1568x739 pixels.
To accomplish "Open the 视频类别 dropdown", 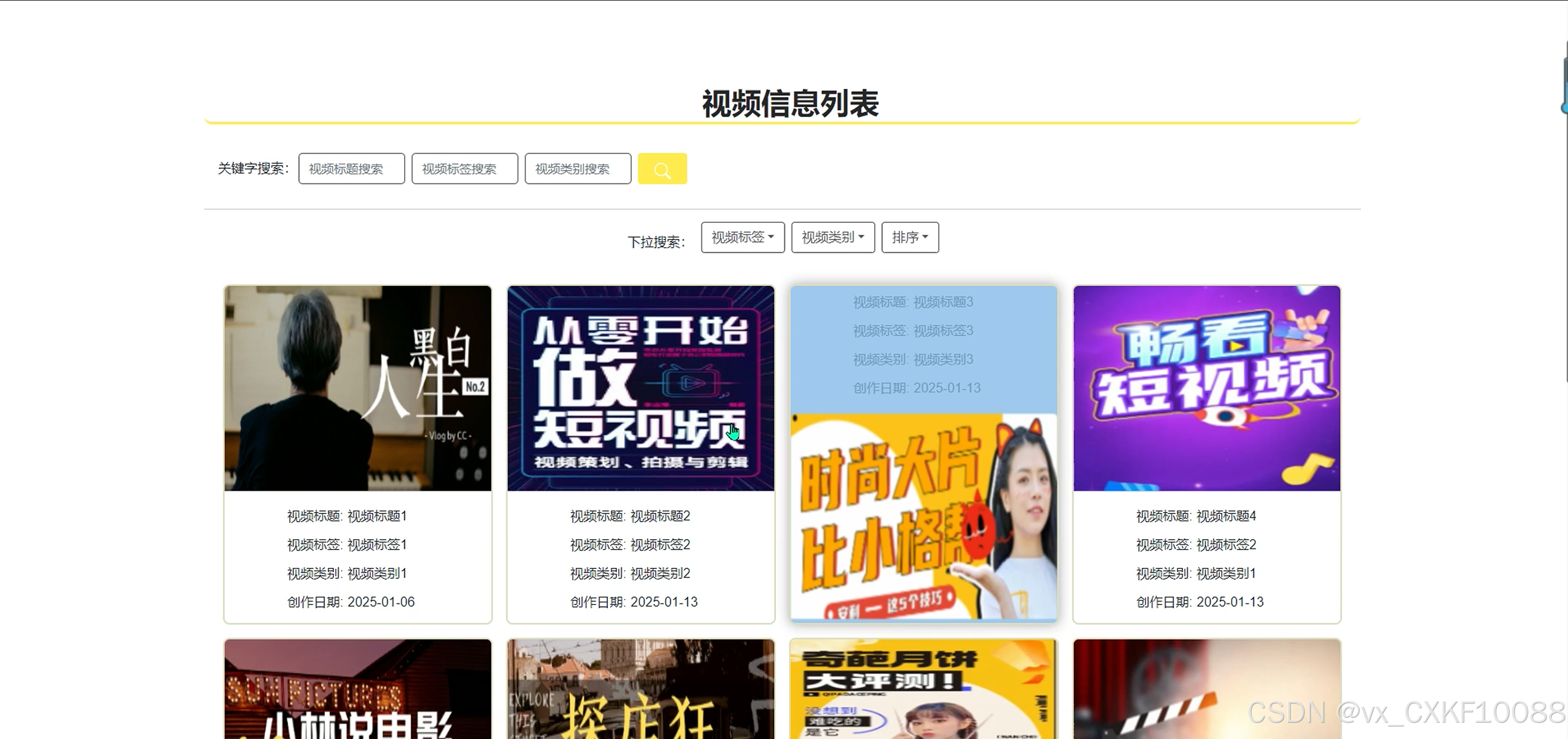I will click(x=832, y=237).
